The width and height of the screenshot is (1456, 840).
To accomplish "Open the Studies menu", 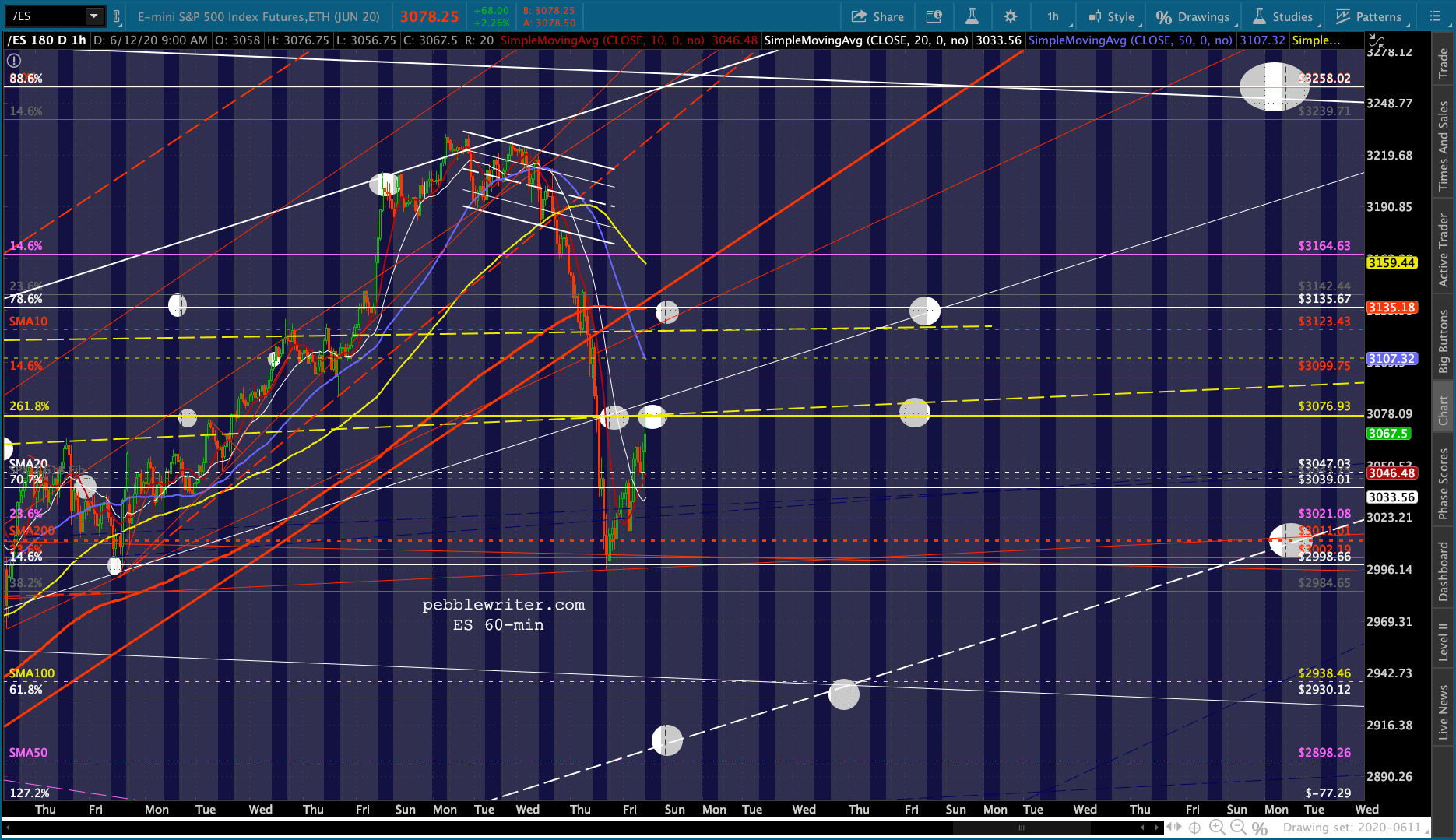I will pos(1284,16).
